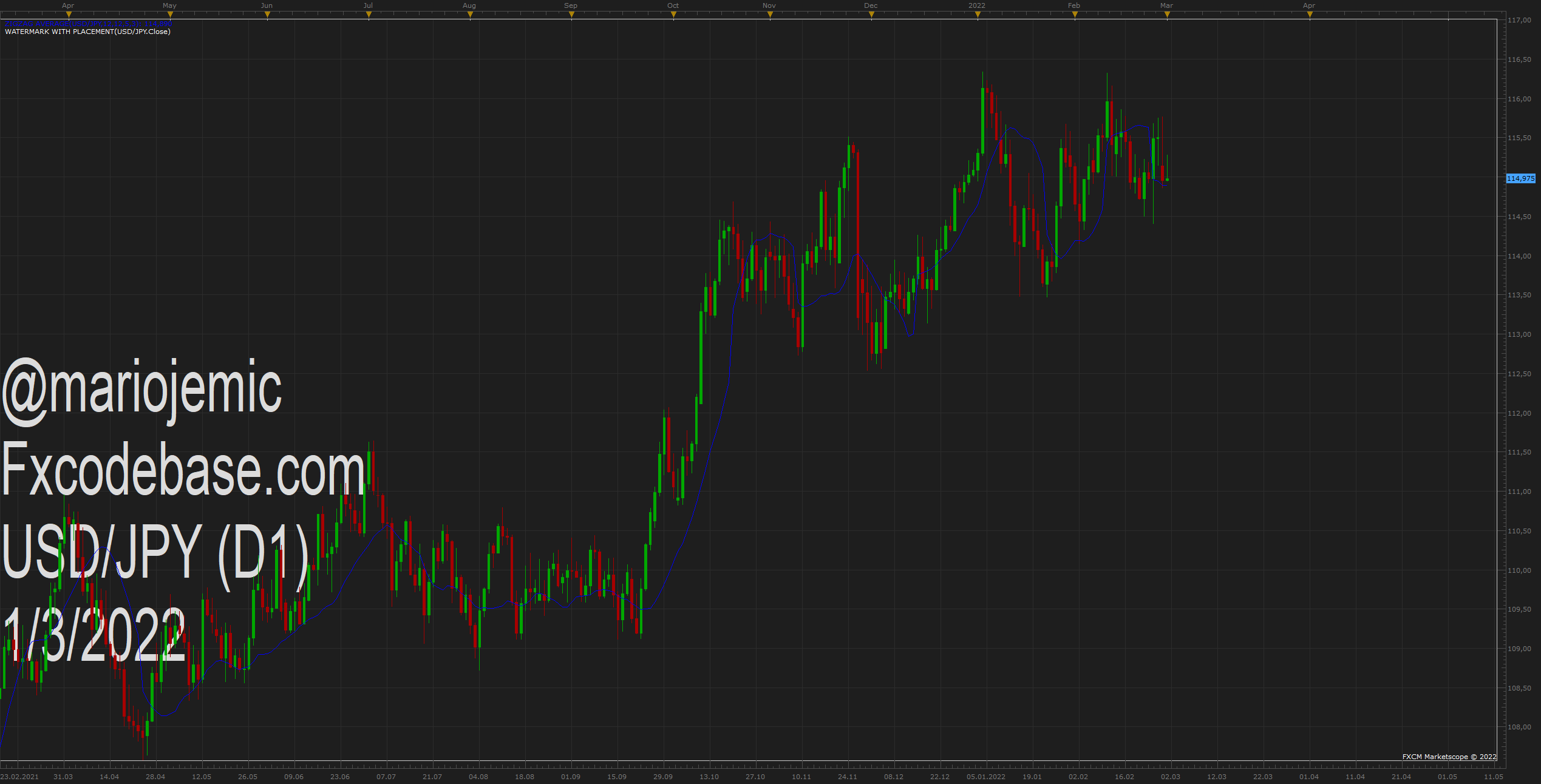Click the 31.03 date axis label

(x=63, y=777)
